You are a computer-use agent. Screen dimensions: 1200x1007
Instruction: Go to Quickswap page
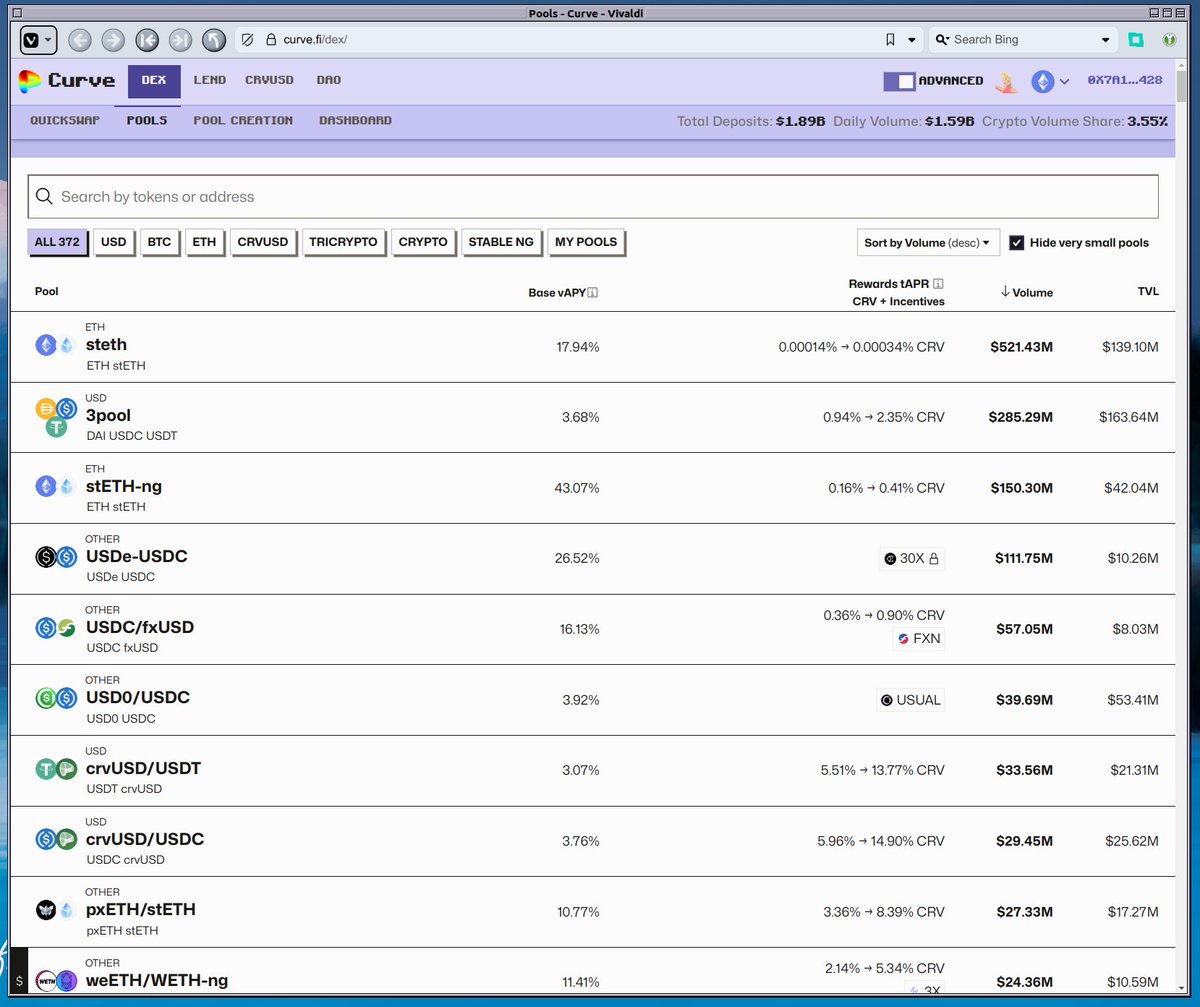[65, 120]
